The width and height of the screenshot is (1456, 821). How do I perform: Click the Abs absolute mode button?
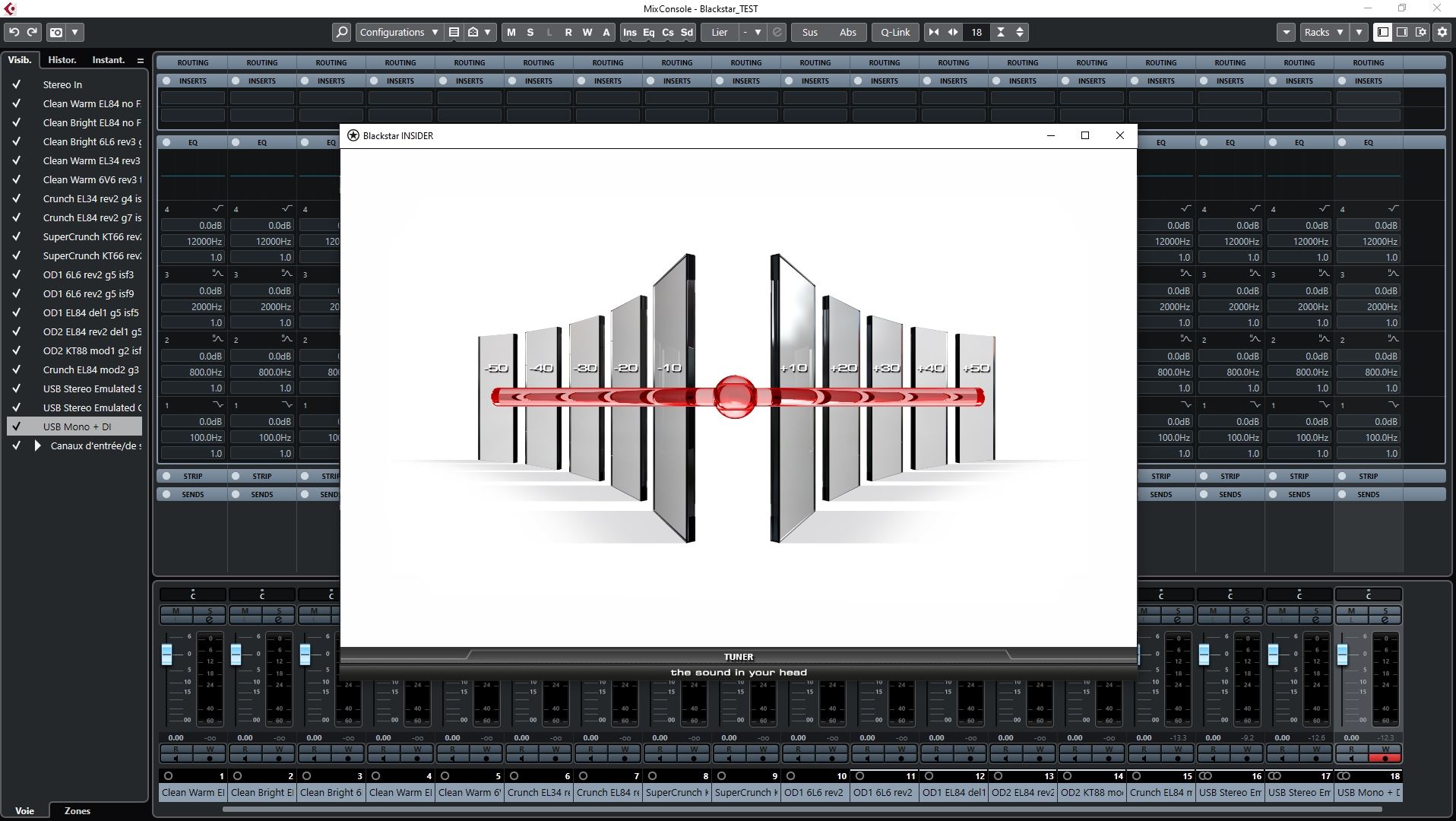click(848, 32)
